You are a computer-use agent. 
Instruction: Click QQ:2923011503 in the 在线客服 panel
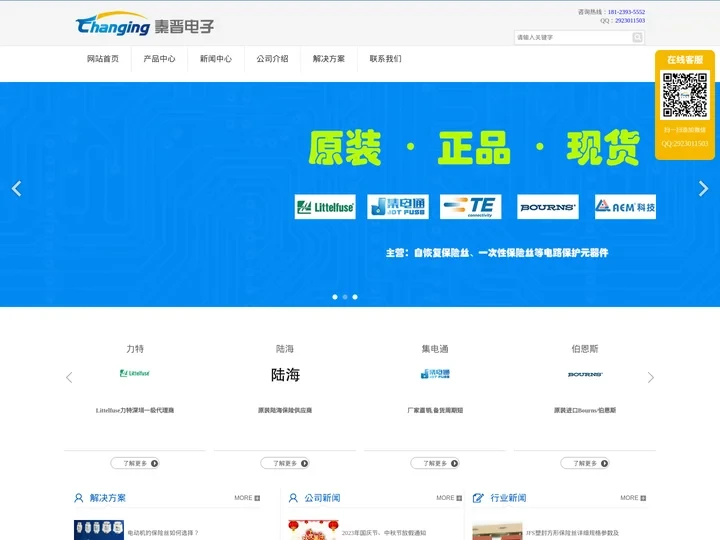click(x=685, y=144)
